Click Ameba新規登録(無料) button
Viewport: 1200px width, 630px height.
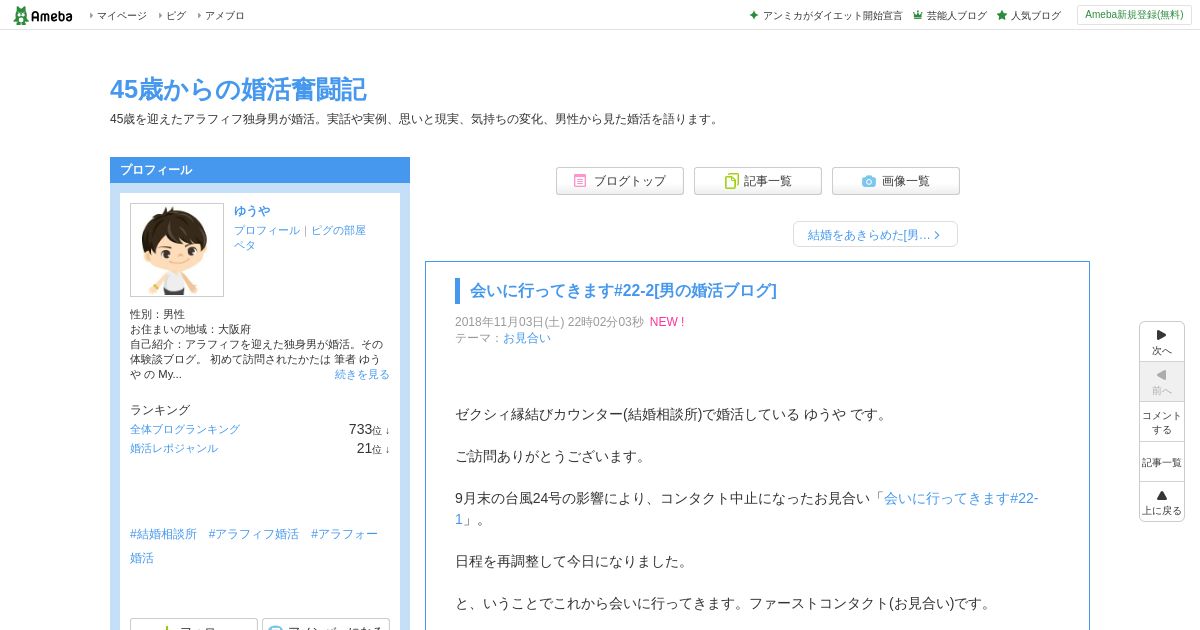pos(1134,15)
